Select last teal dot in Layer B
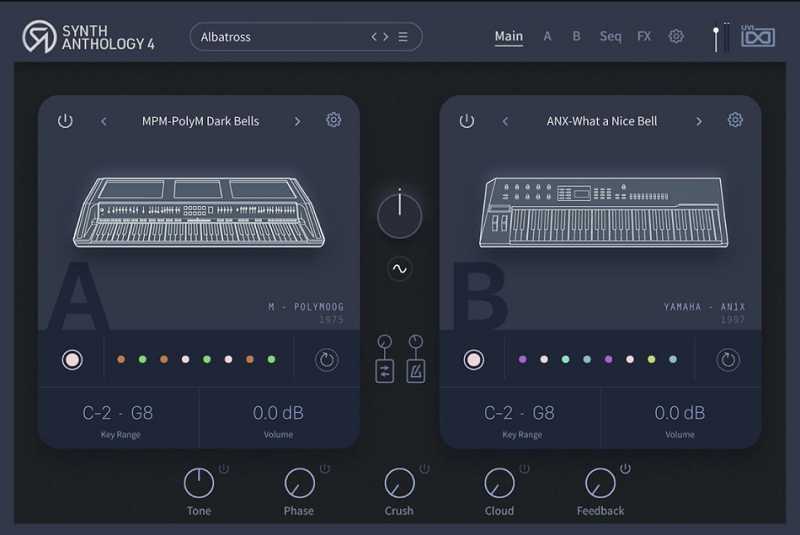 click(x=673, y=360)
